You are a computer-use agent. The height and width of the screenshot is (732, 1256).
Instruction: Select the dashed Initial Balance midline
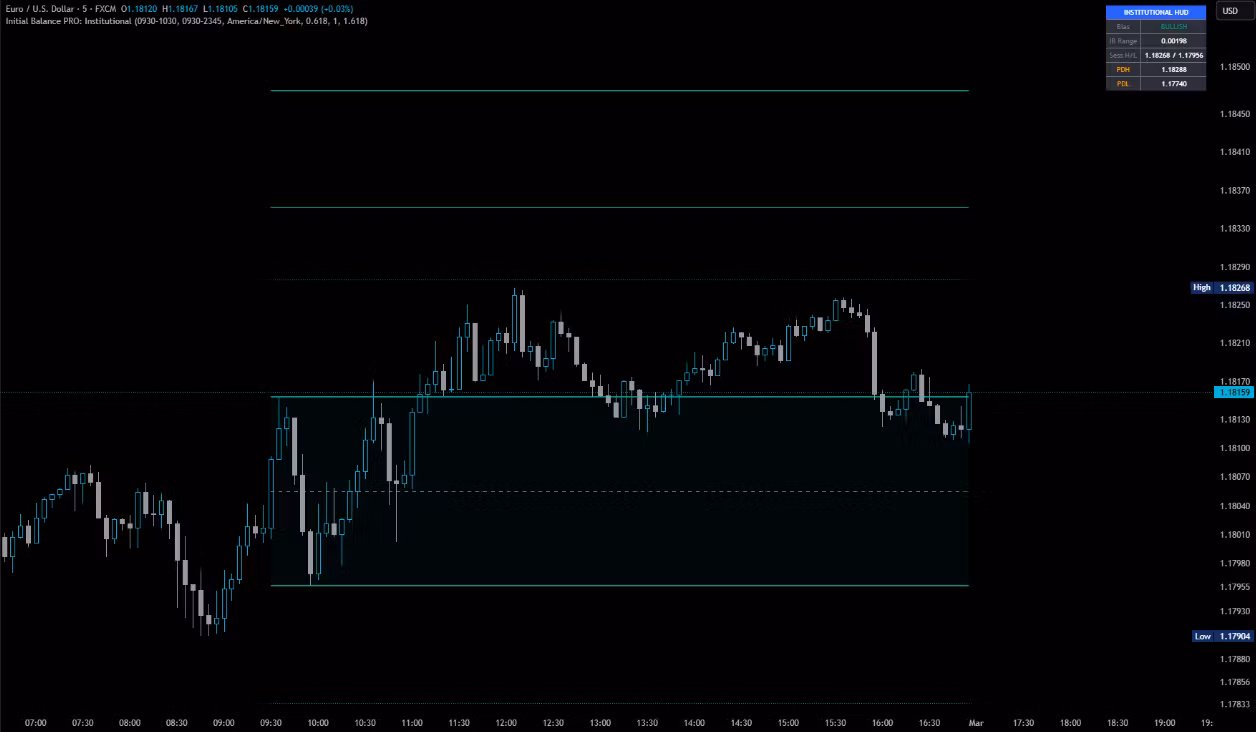(620, 491)
